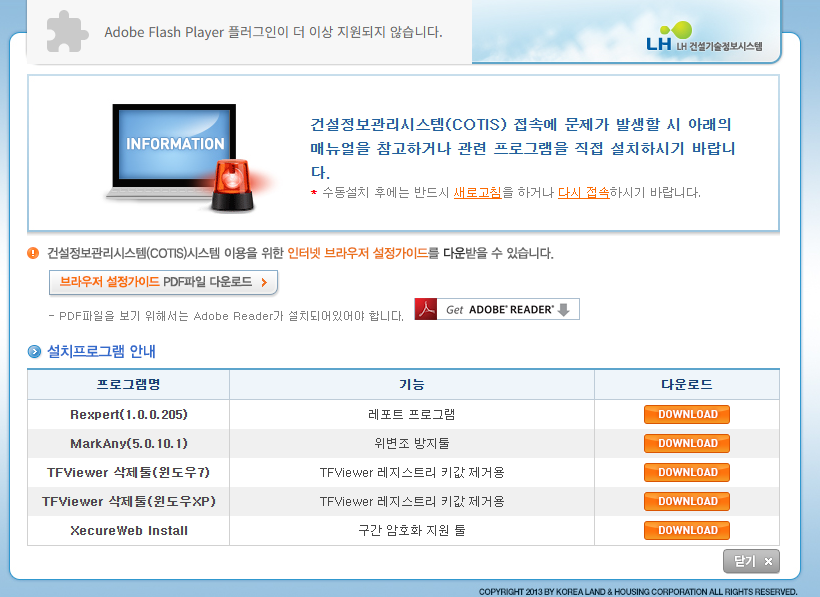This screenshot has height=597, width=820.
Task: Click the download arrow on the Get Adobe Reader badge
Action: (563, 308)
